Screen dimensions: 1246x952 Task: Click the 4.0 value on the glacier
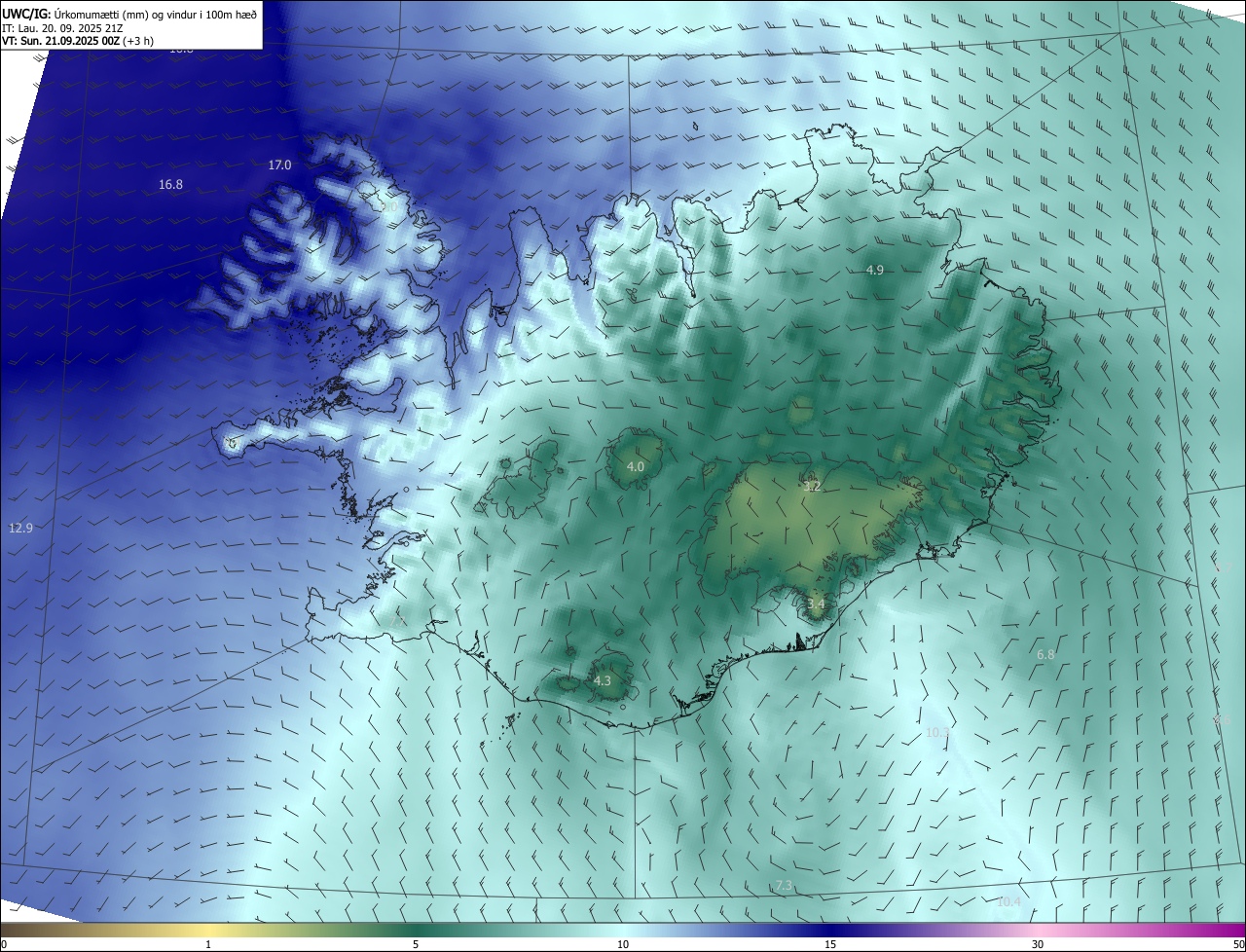[x=635, y=467]
